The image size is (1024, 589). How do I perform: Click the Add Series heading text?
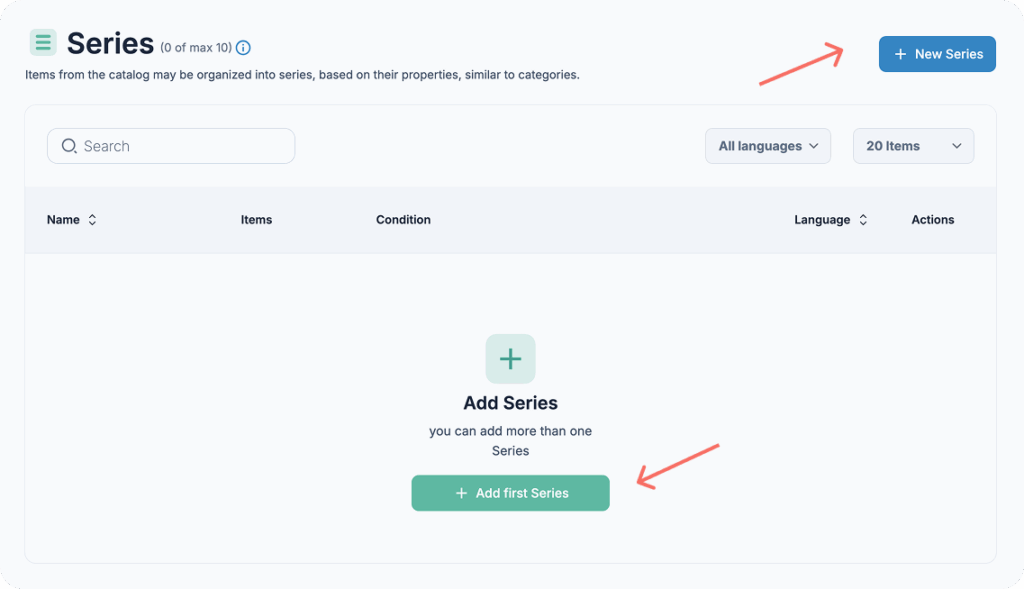510,403
